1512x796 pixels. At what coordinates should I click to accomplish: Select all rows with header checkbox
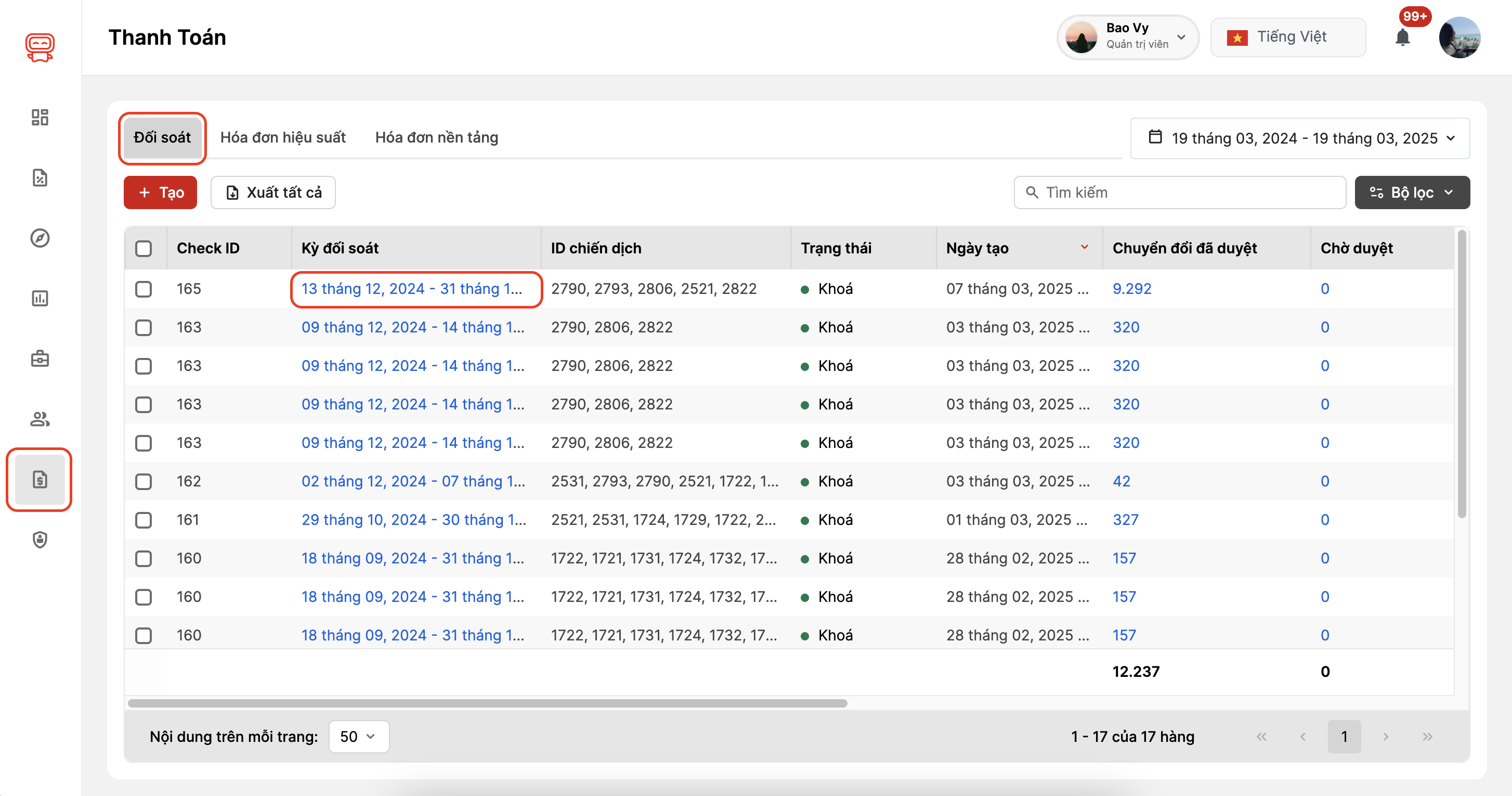[144, 249]
